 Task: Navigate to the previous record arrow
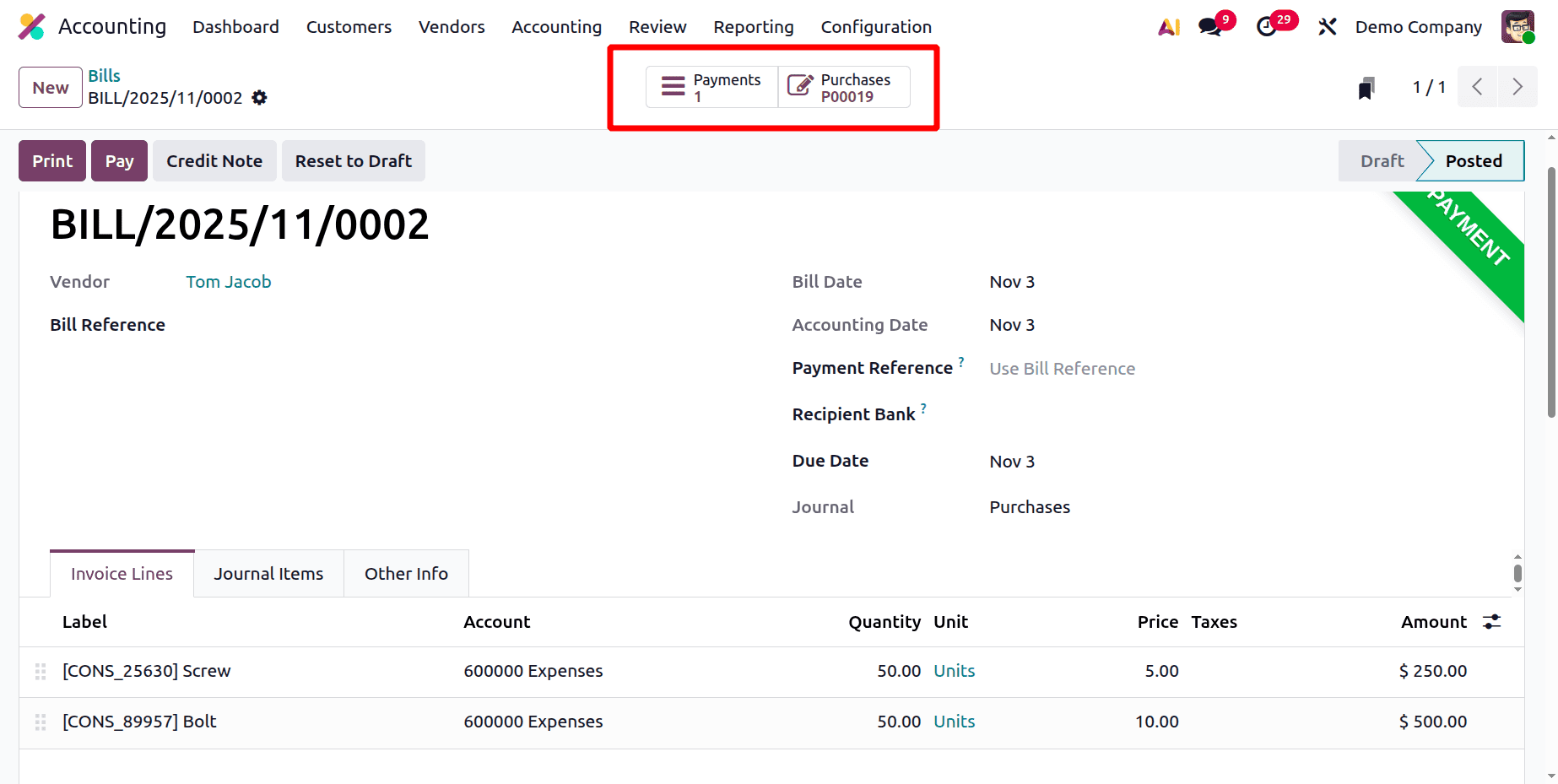pyautogui.click(x=1477, y=86)
